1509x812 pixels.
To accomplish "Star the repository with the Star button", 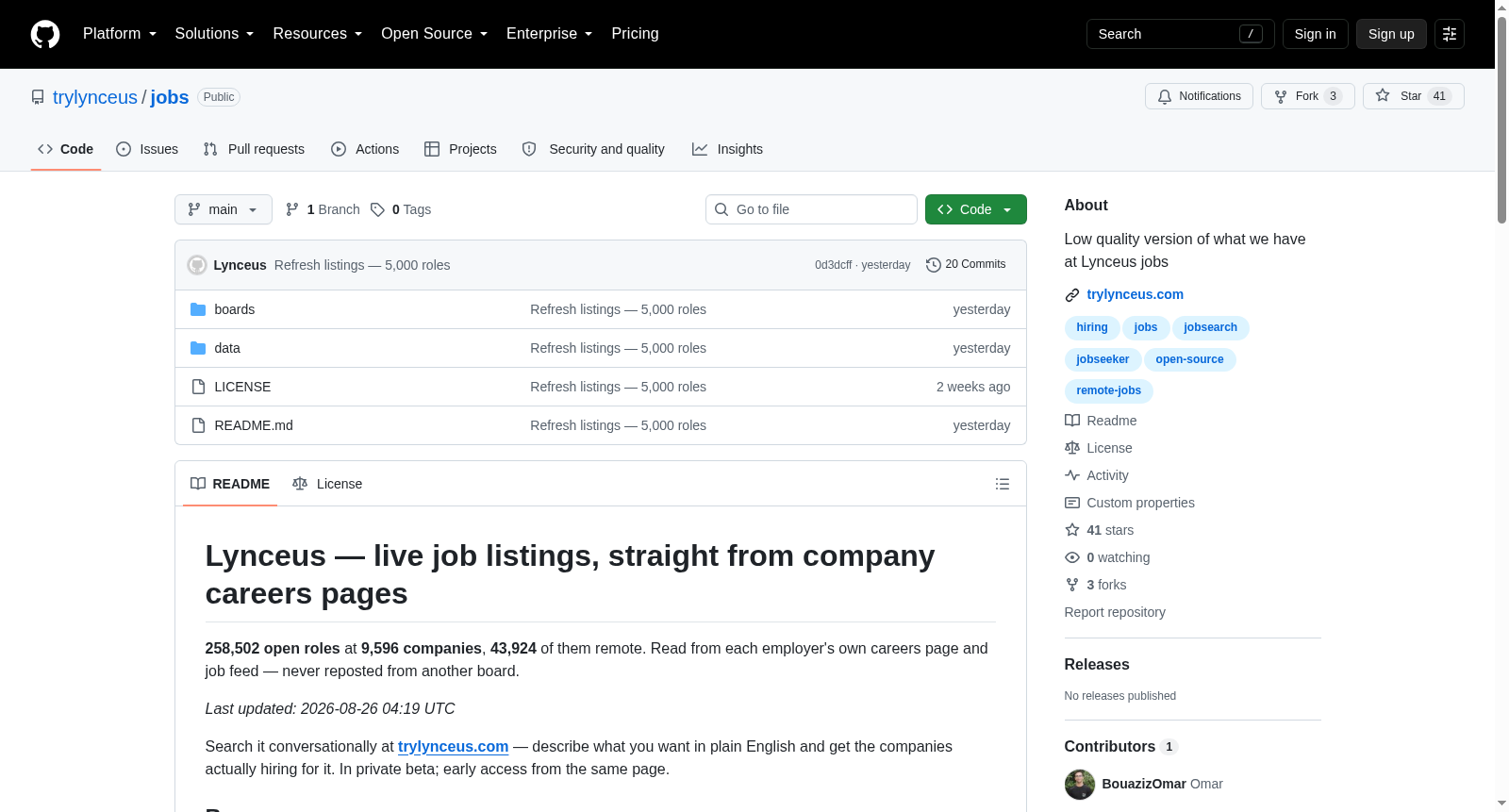I will click(x=1414, y=96).
